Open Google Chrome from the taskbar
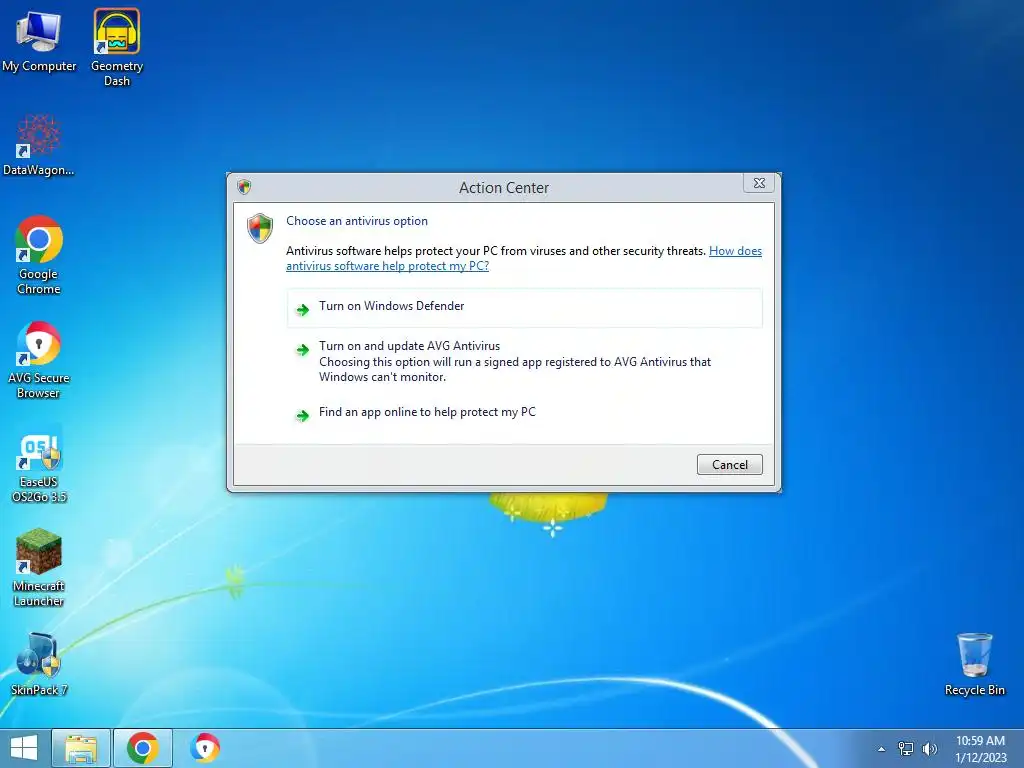 pyautogui.click(x=143, y=748)
